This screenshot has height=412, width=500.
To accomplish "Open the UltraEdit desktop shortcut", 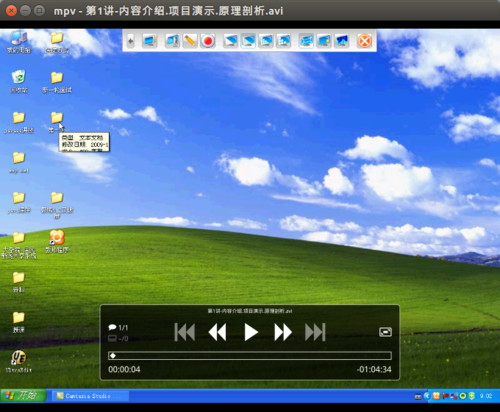I will coord(19,362).
